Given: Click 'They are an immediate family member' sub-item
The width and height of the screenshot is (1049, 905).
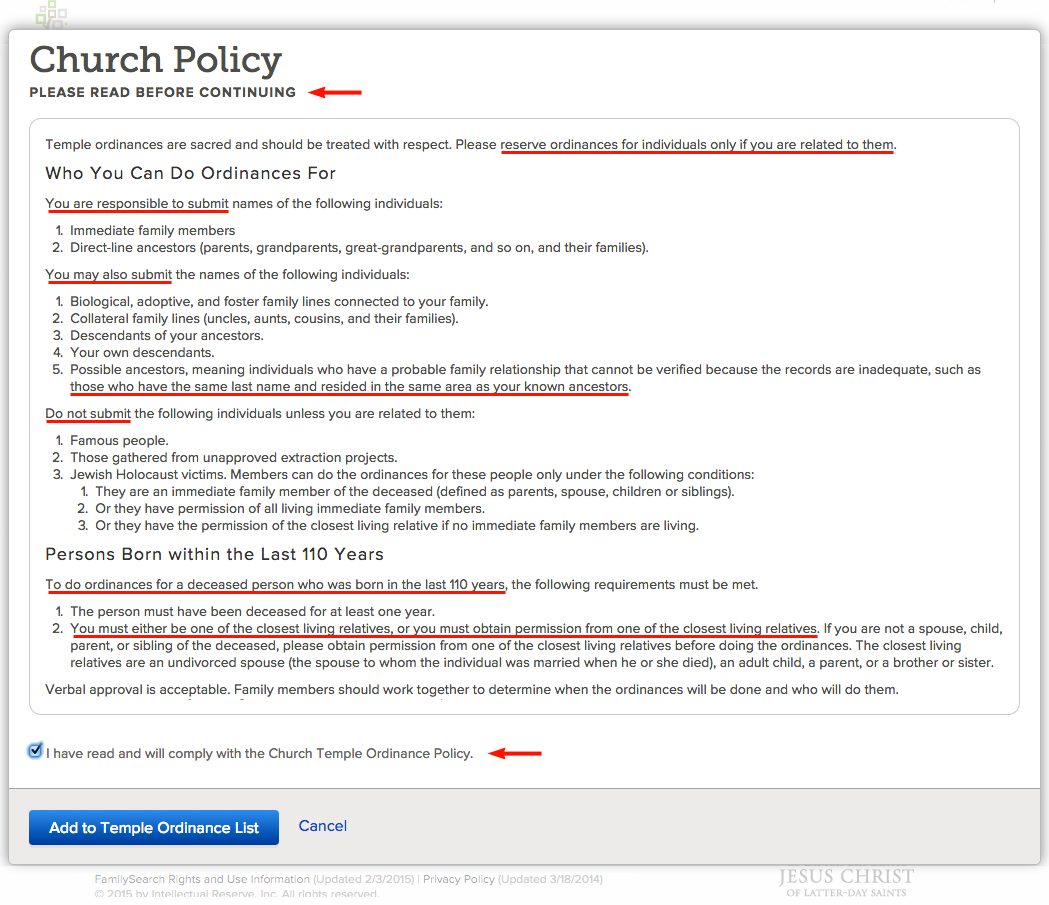Looking at the screenshot, I should coord(415,492).
